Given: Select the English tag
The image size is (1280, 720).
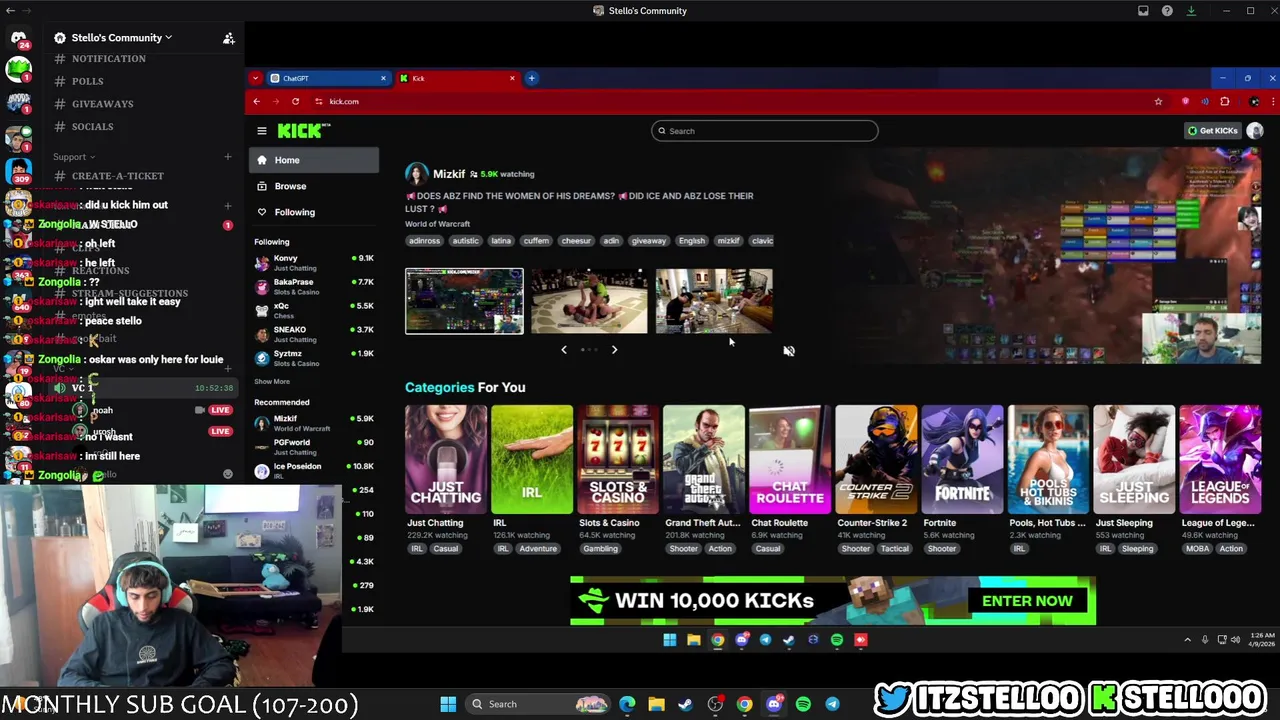Looking at the screenshot, I should 692,241.
